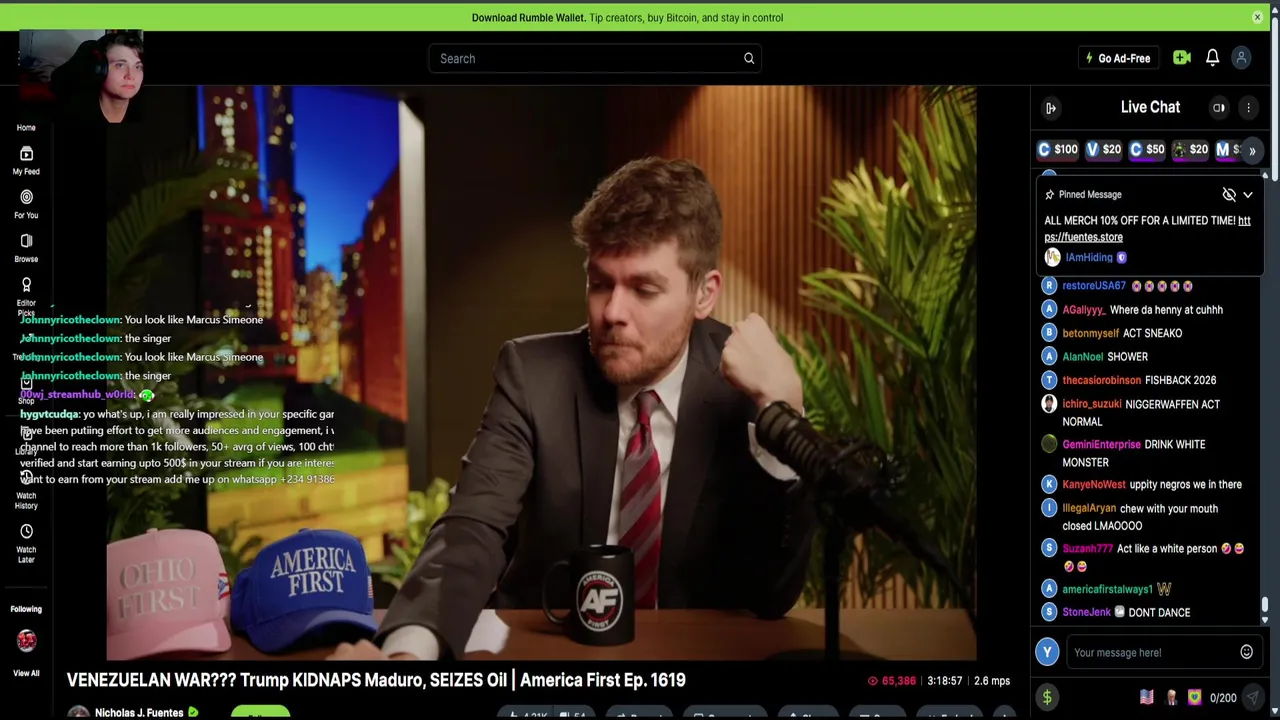Screen dimensions: 1280x720
Task: Click the video player area
Action: pos(541,373)
